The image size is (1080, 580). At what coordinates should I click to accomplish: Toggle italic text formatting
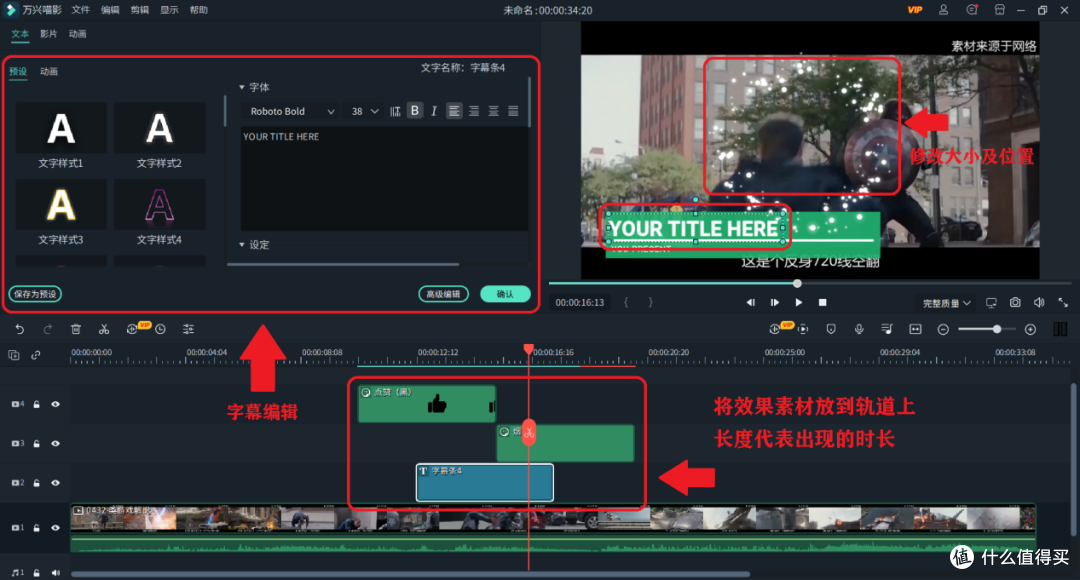coord(434,111)
